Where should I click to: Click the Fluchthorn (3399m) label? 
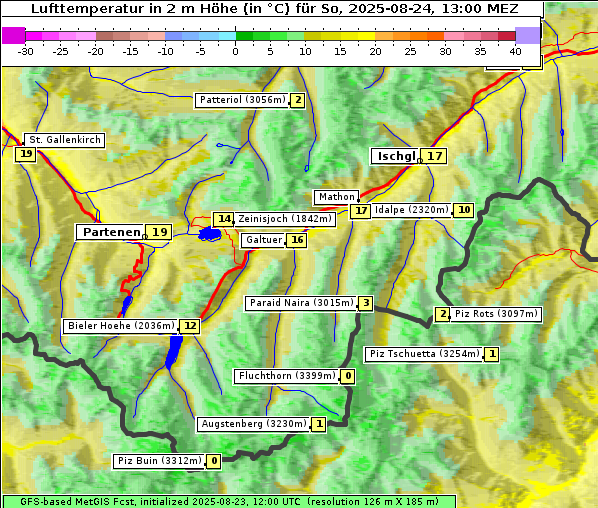coord(287,376)
